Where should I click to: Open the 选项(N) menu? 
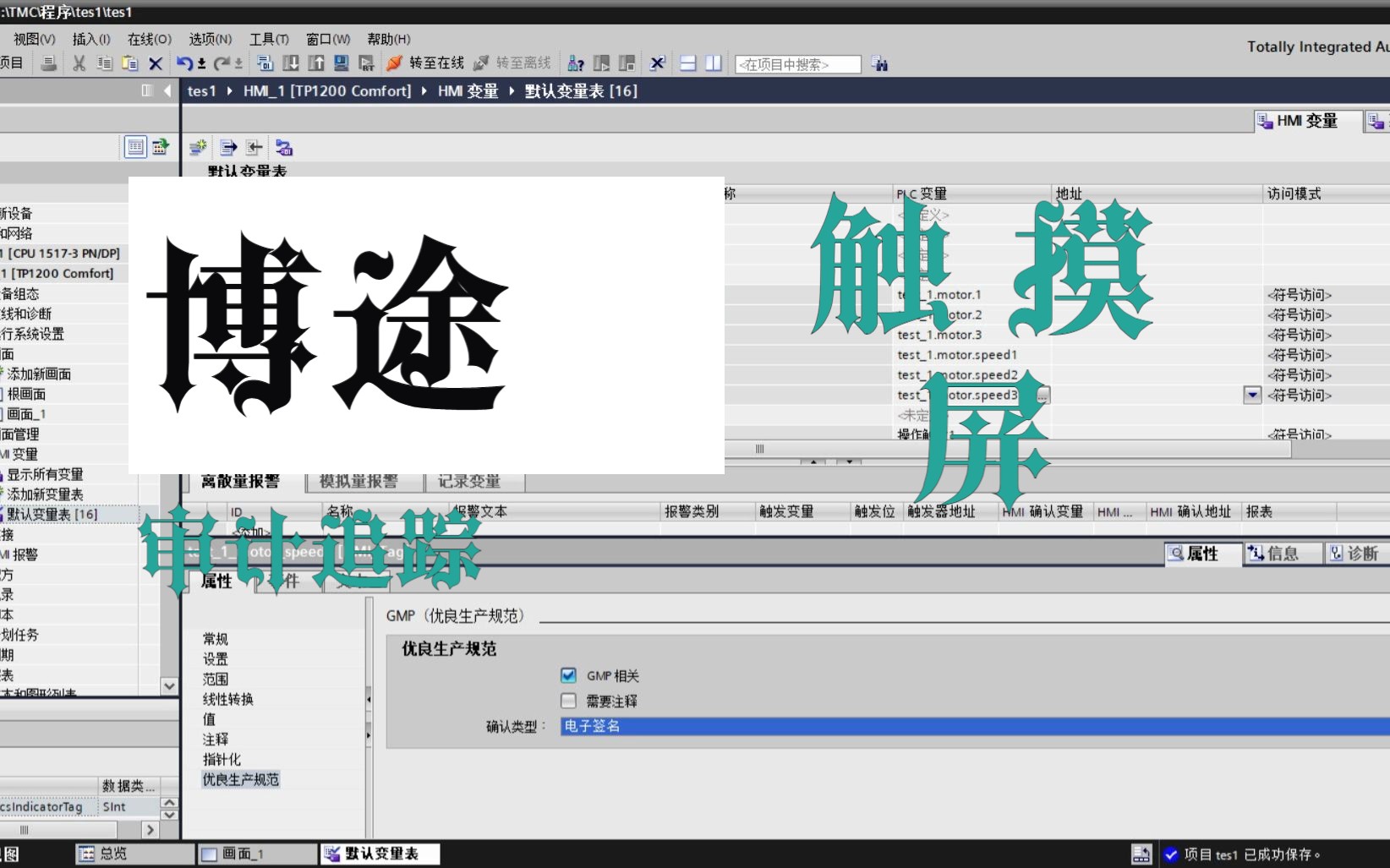(x=211, y=39)
